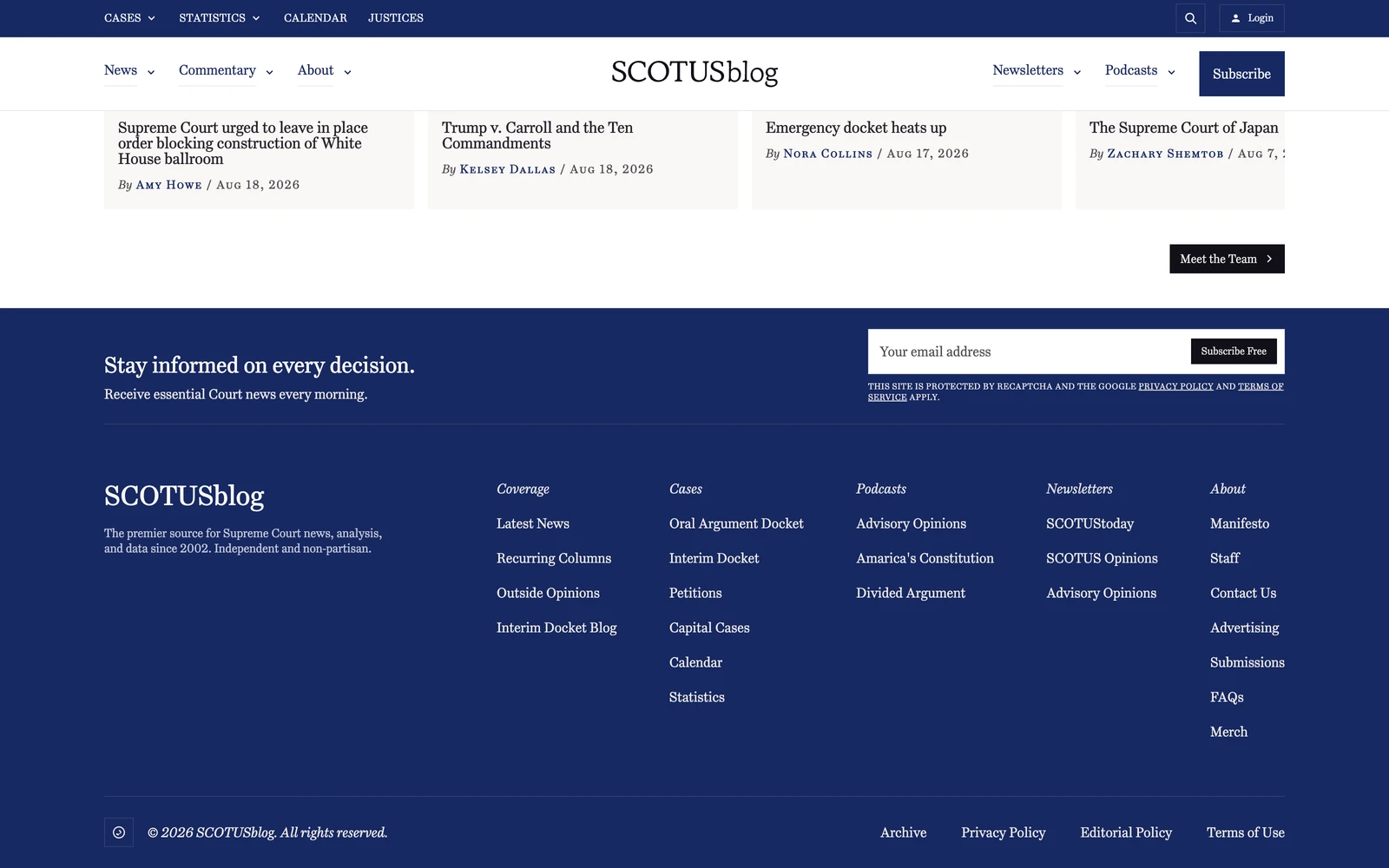
Task: Open the White House ballroom article
Action: [x=243, y=143]
